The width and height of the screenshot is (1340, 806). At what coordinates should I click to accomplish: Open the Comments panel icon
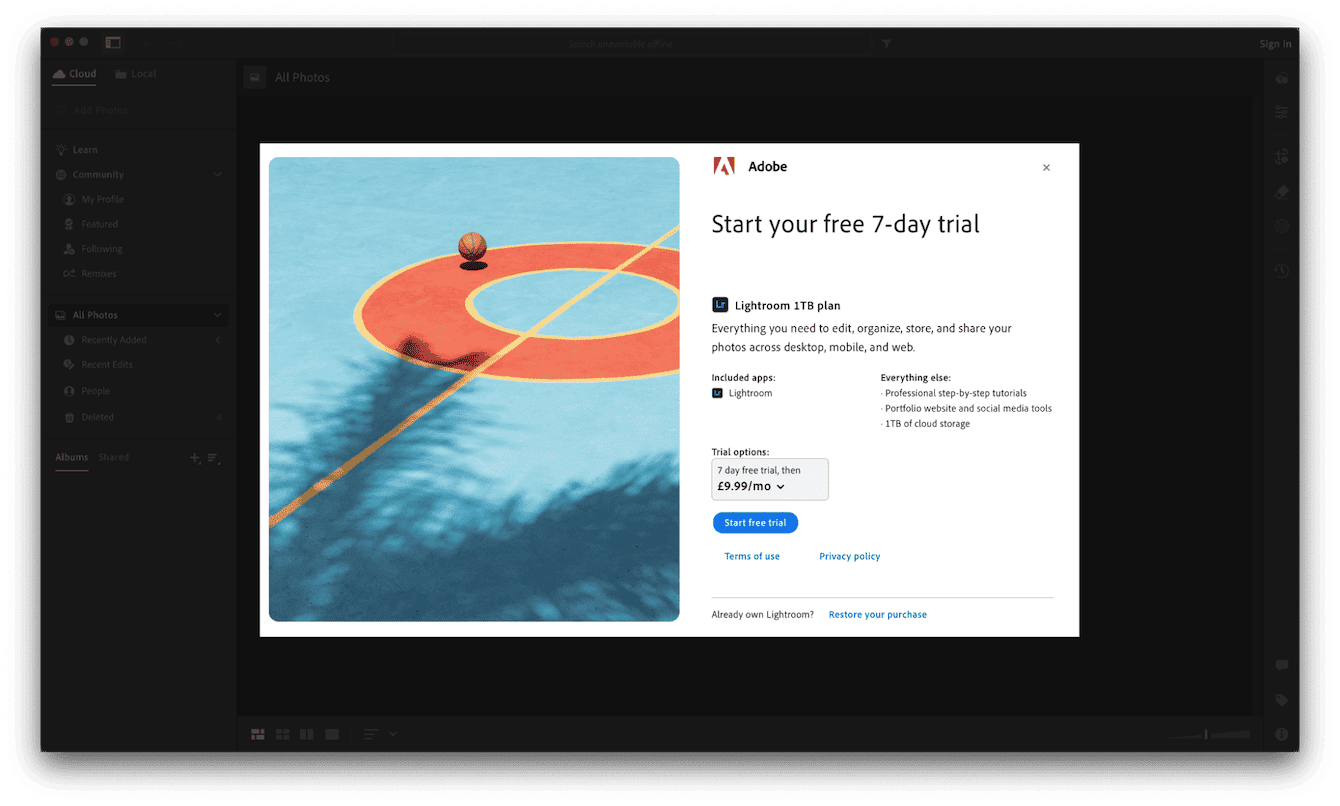(x=1281, y=664)
